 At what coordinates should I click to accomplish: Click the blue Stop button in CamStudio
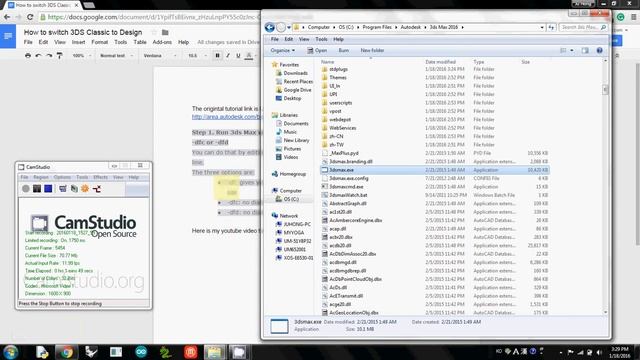(48, 189)
